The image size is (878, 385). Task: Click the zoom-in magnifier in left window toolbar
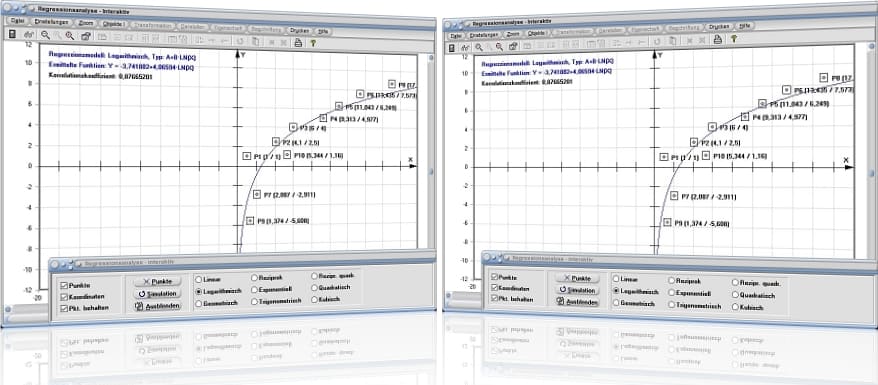tap(45, 35)
